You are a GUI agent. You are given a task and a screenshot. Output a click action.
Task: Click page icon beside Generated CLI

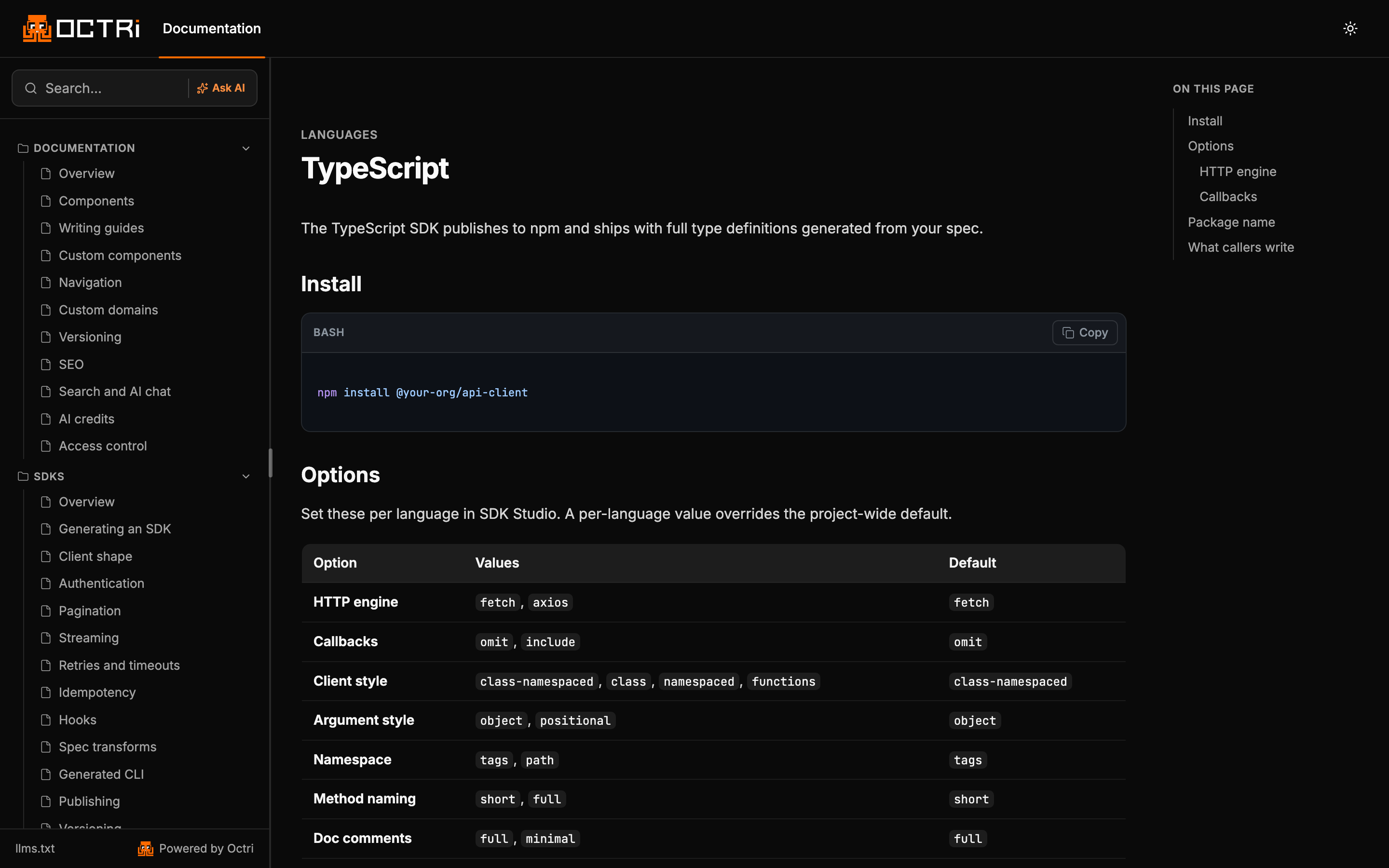46,774
